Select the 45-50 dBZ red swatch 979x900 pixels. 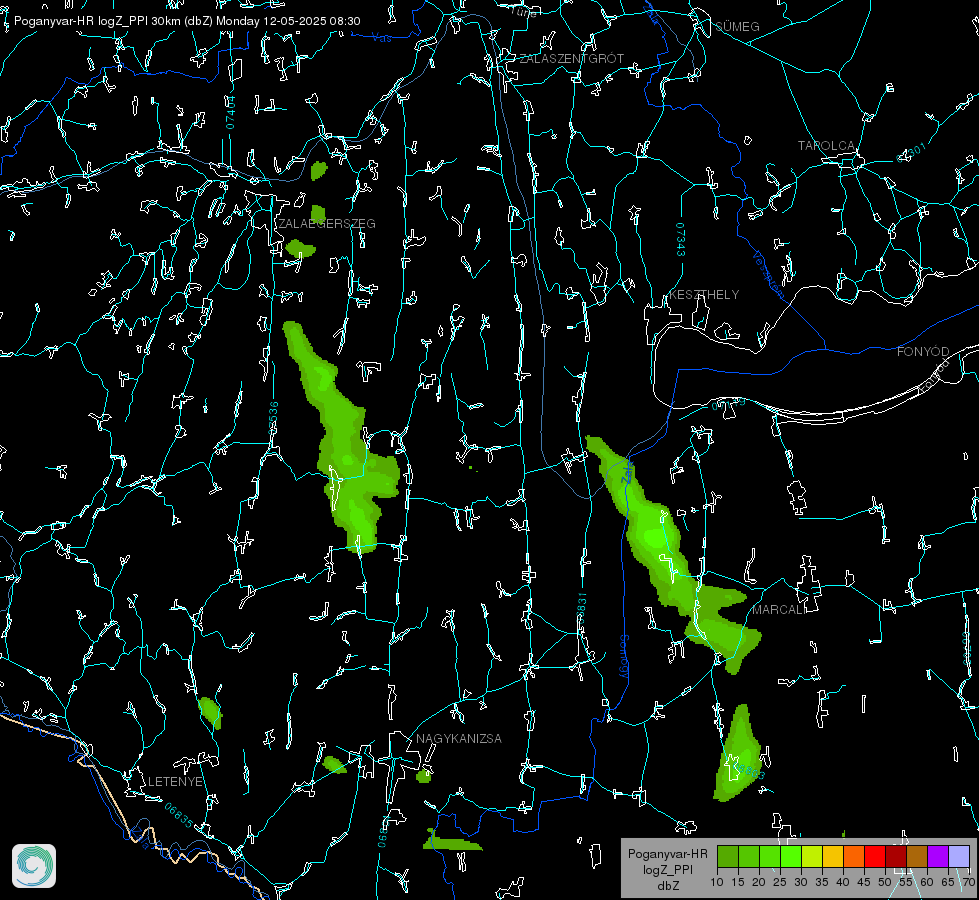(x=875, y=857)
